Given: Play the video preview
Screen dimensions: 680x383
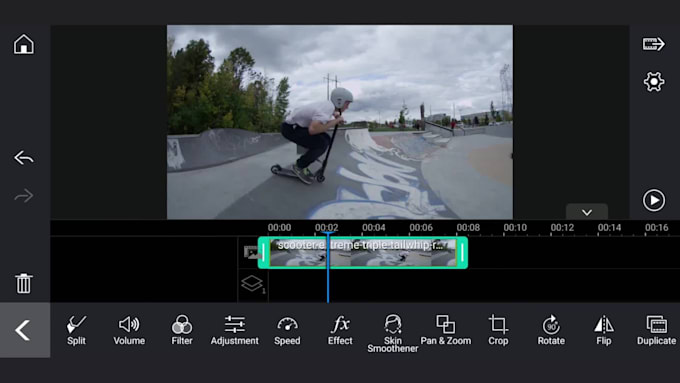Looking at the screenshot, I should point(654,200).
